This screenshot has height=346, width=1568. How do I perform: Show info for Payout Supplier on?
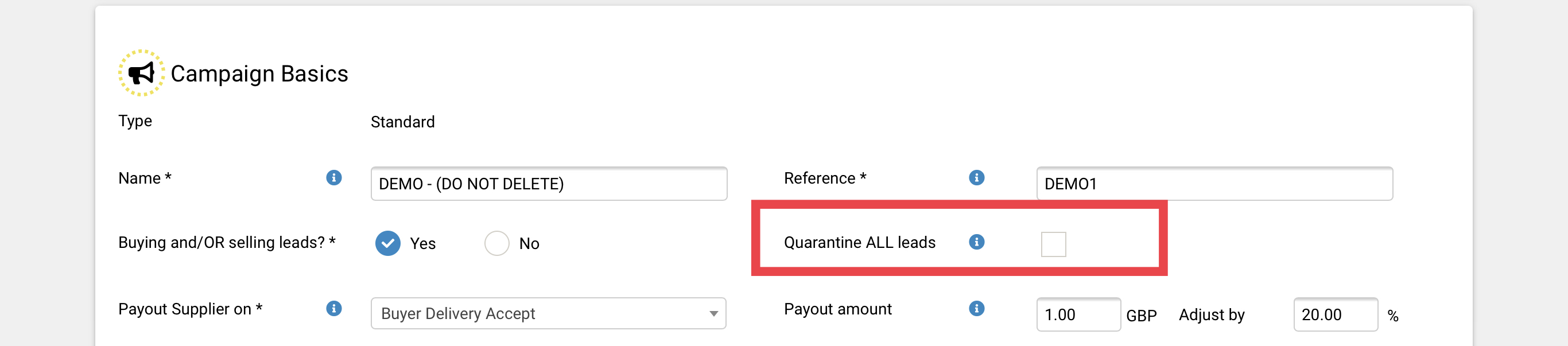[333, 308]
